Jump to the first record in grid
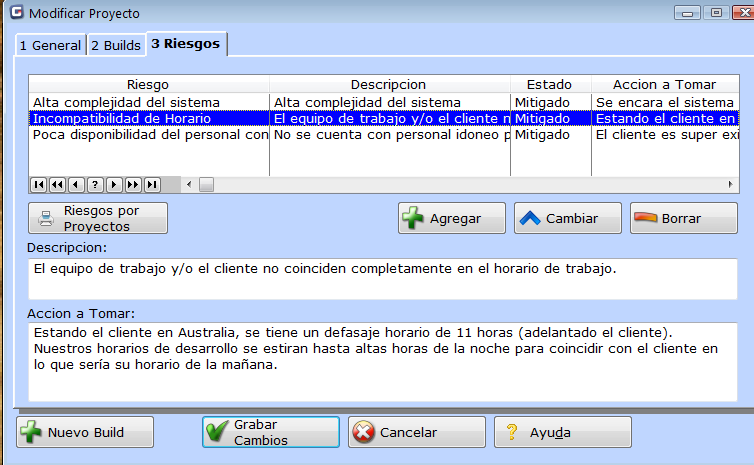Image resolution: width=754 pixels, height=465 pixels. click(39, 184)
